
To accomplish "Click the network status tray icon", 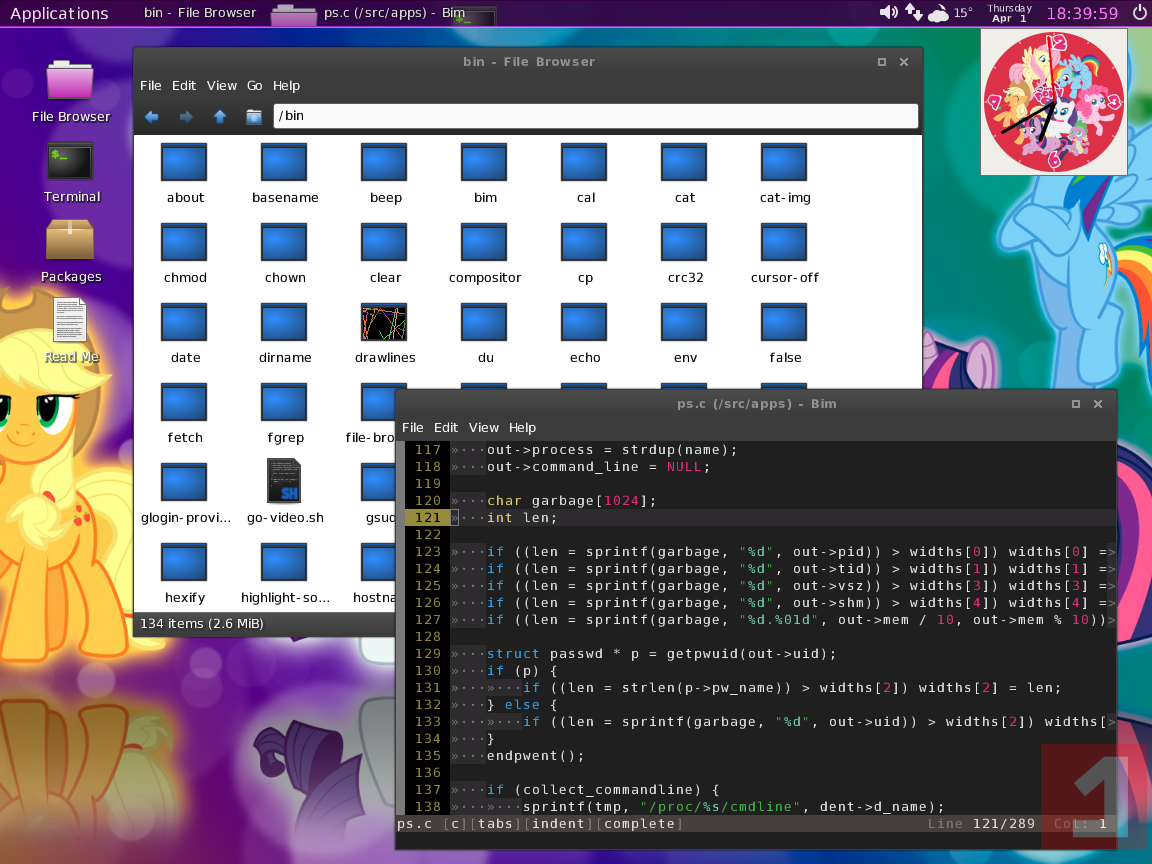I will (914, 13).
